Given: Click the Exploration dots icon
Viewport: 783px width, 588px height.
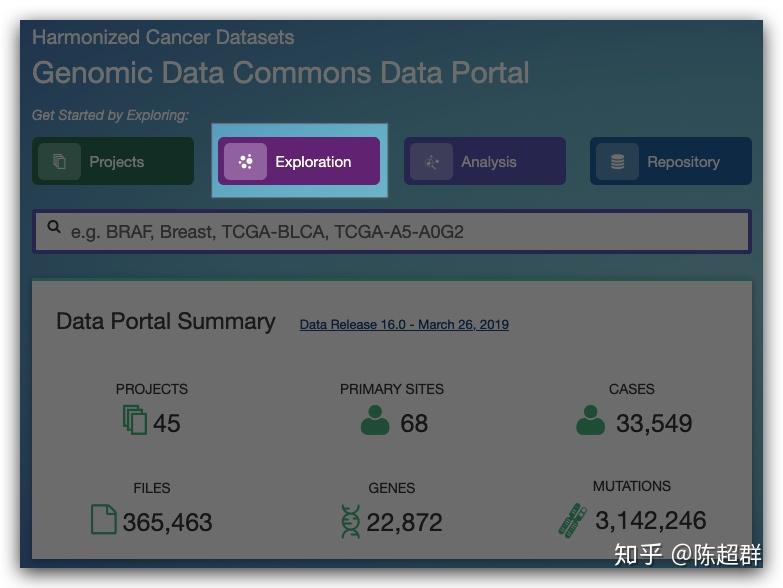Looking at the screenshot, I should click(x=245, y=162).
